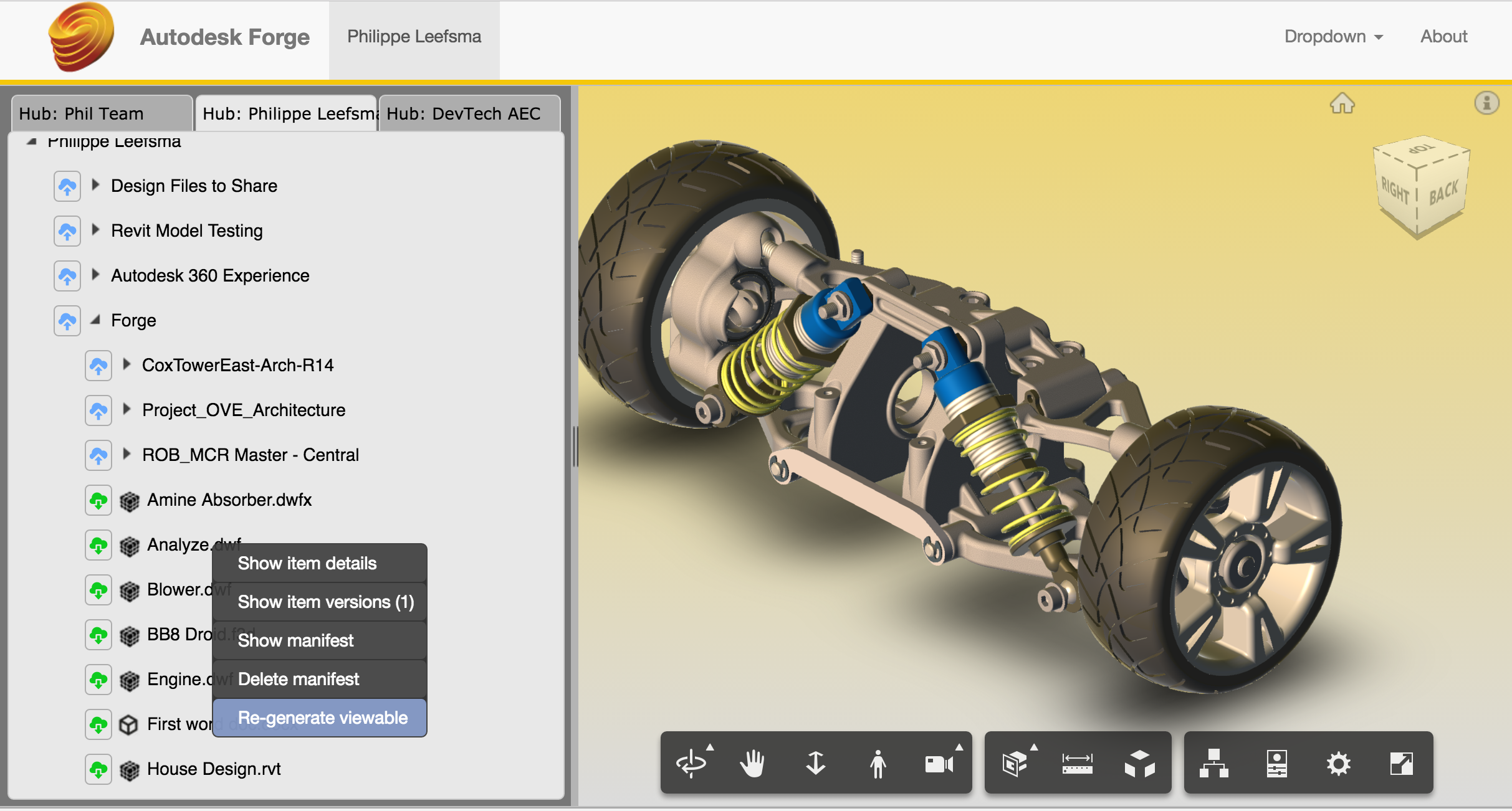The width and height of the screenshot is (1512, 811).
Task: Select the Orbit tool in viewer toolbar
Action: tap(691, 763)
